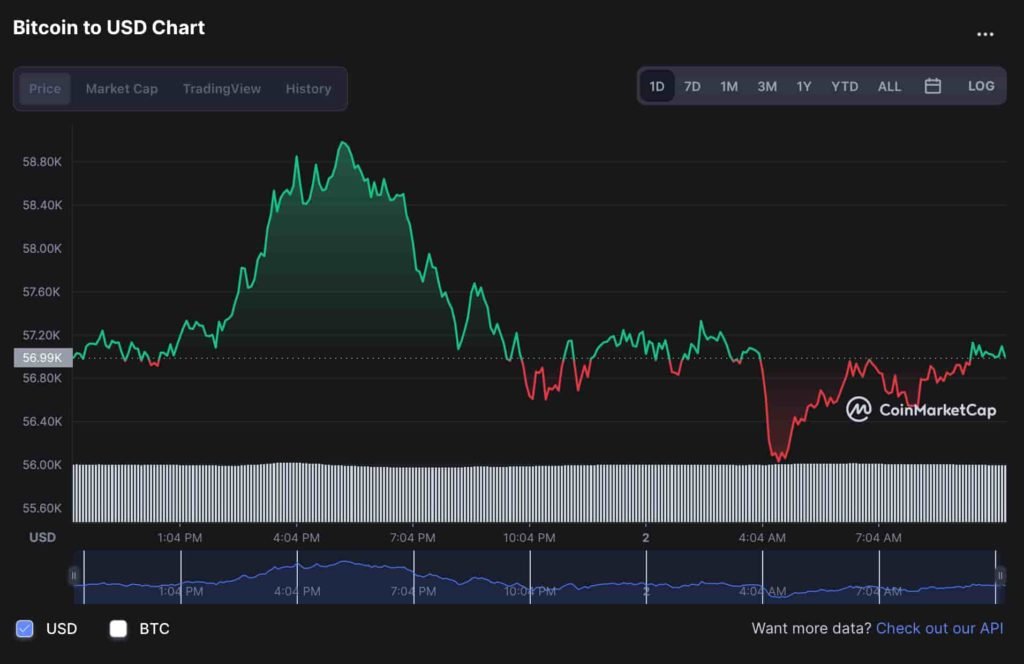
Task: Select the 1Y time range
Action: (803, 86)
